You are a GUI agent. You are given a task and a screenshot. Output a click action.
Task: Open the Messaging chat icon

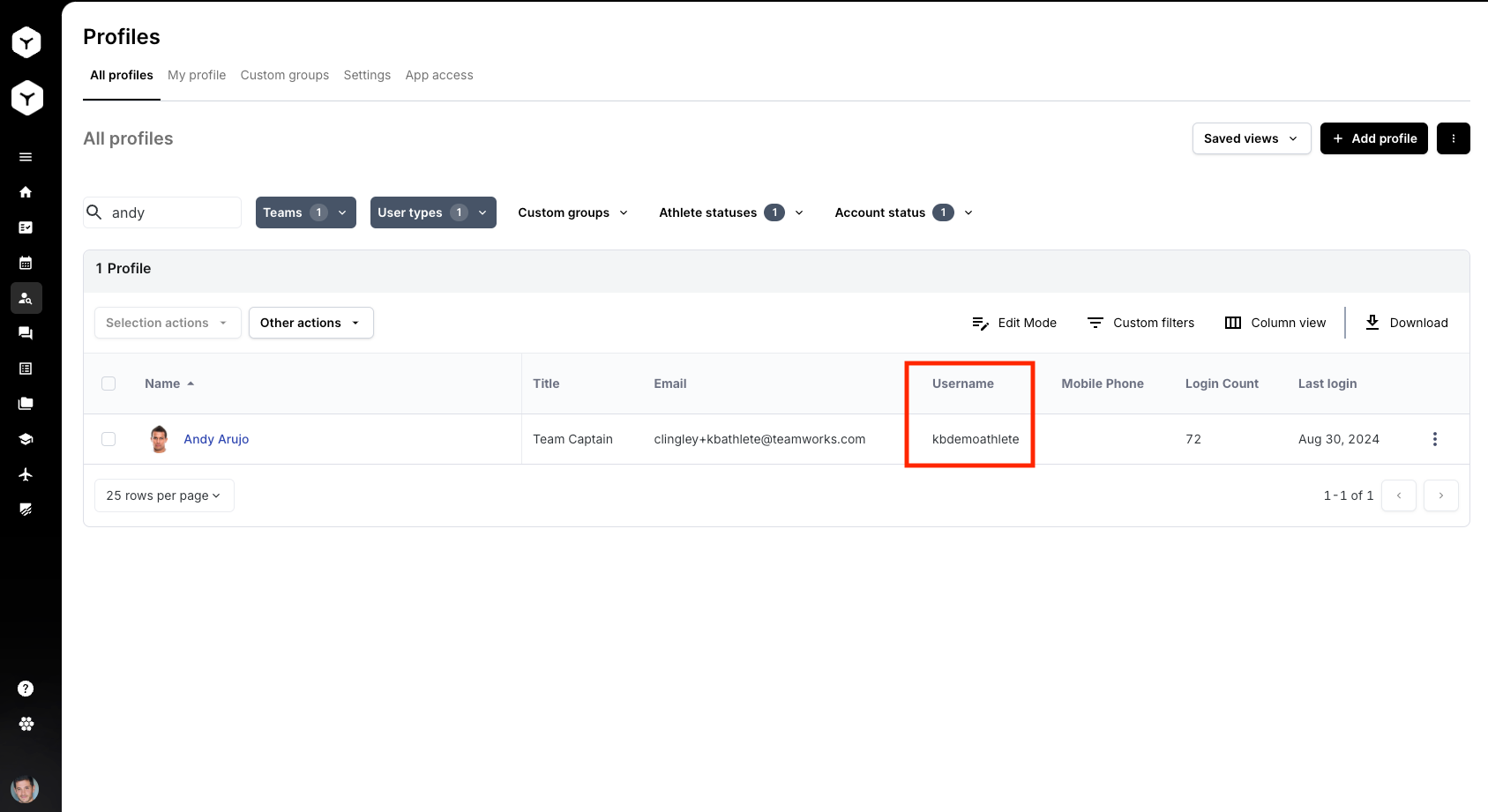tap(26, 332)
